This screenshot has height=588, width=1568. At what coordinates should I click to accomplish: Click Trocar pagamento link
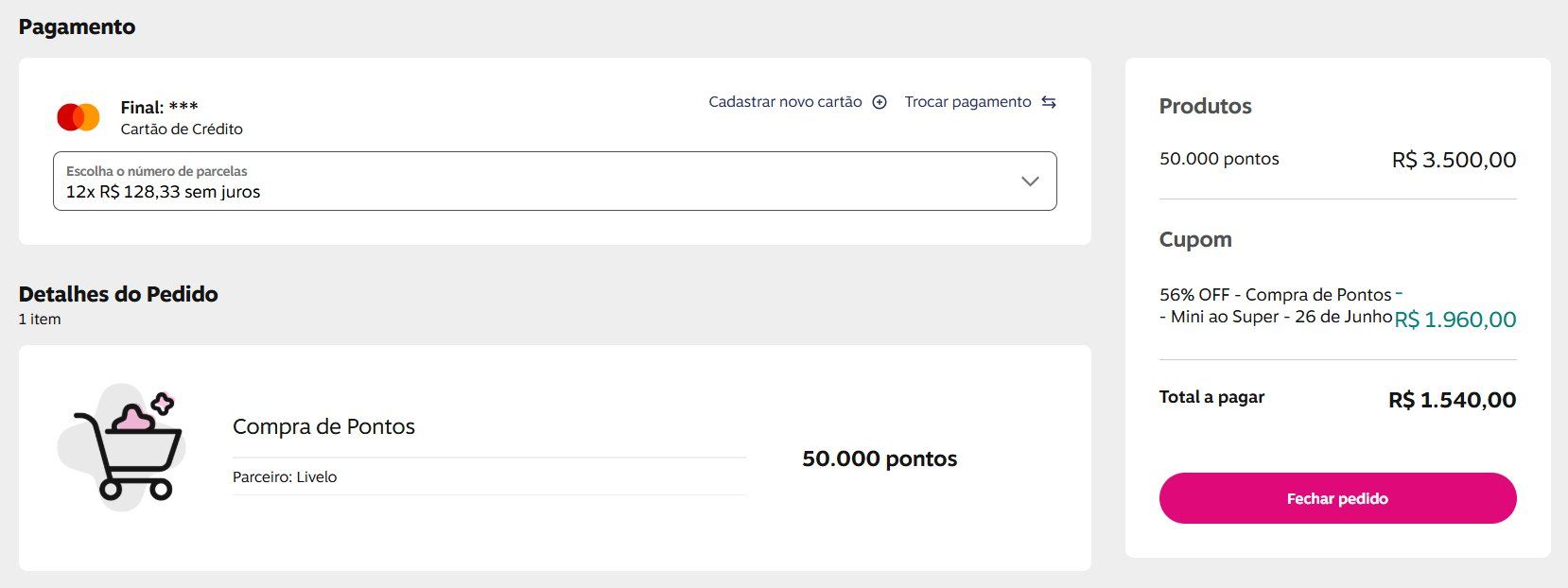(x=967, y=102)
